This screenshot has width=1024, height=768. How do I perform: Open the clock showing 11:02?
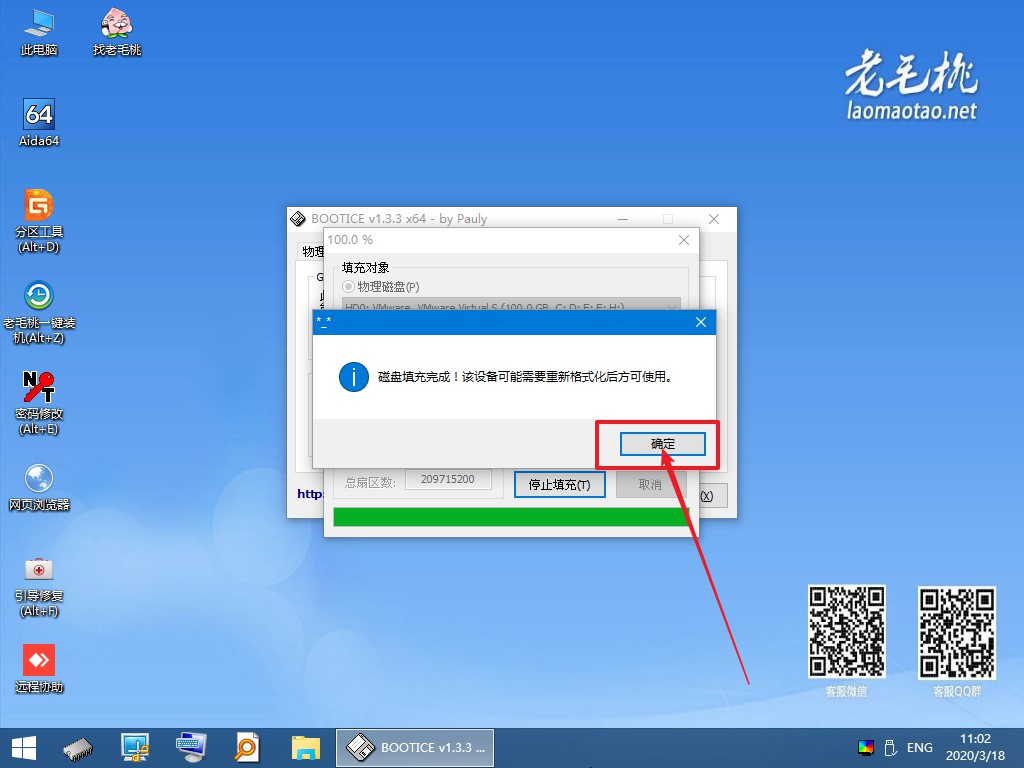[975, 747]
